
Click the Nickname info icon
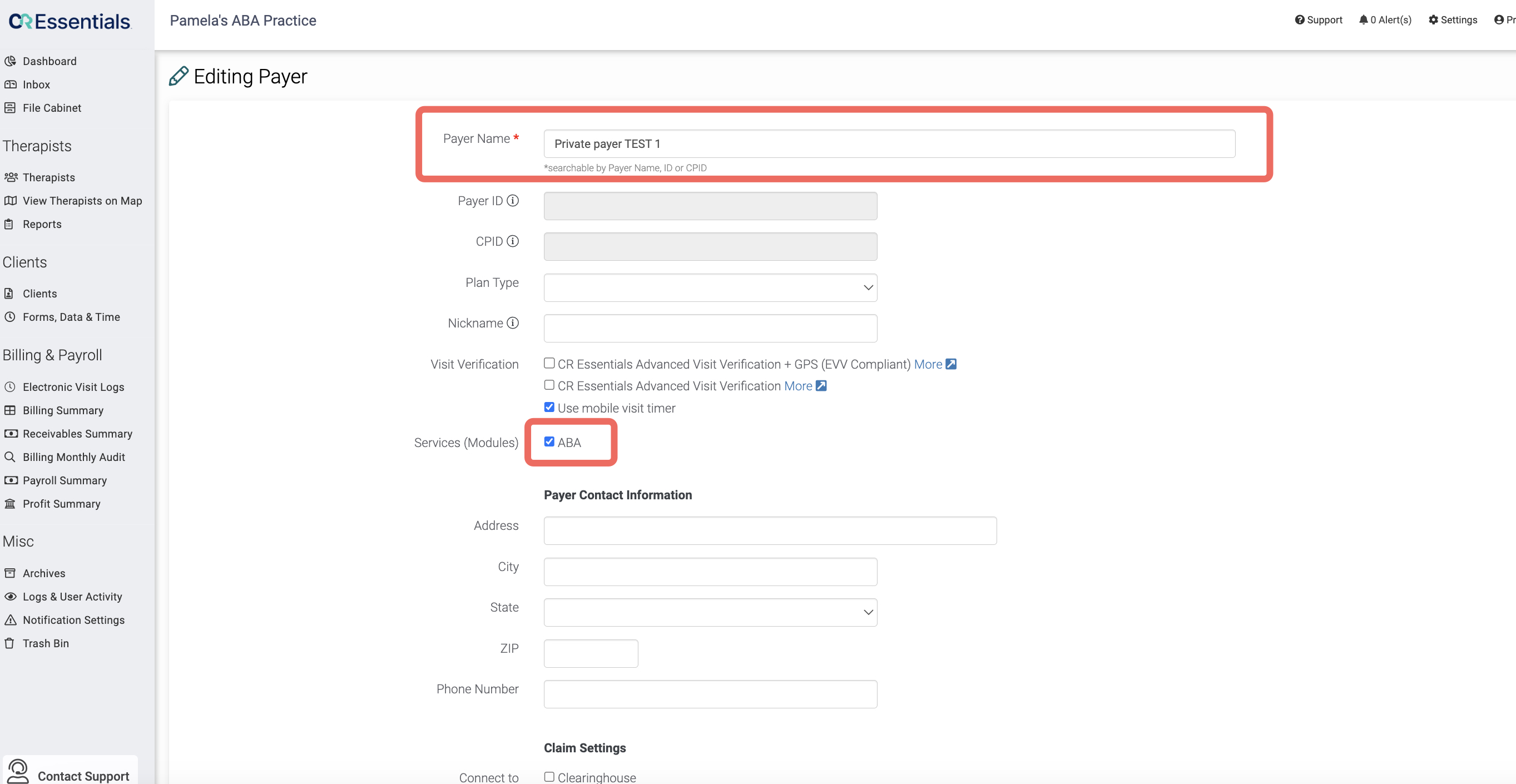click(x=513, y=323)
